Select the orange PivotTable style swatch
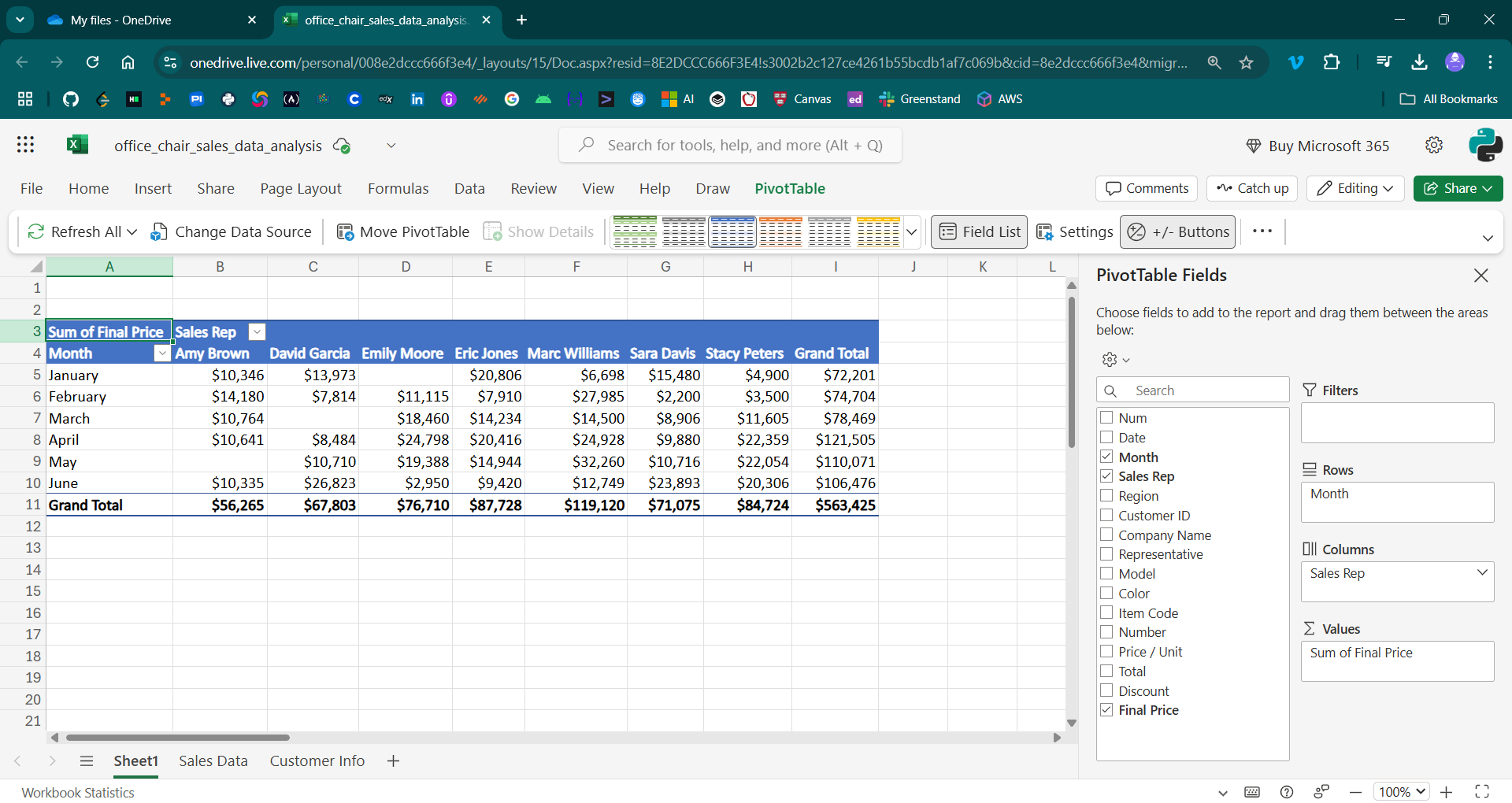The width and height of the screenshot is (1512, 803). tap(780, 231)
